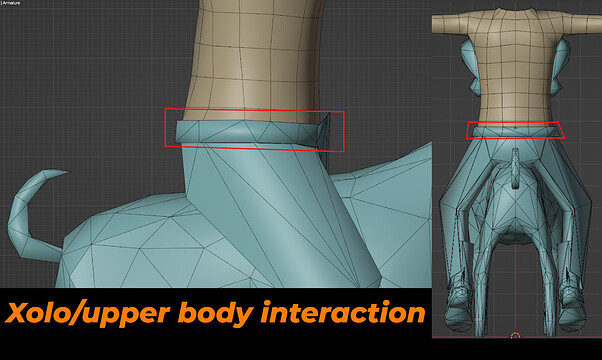Click the shirt collar opening in rear view
Image resolution: width=602 pixels, height=360 pixels.
pyautogui.click(x=515, y=11)
